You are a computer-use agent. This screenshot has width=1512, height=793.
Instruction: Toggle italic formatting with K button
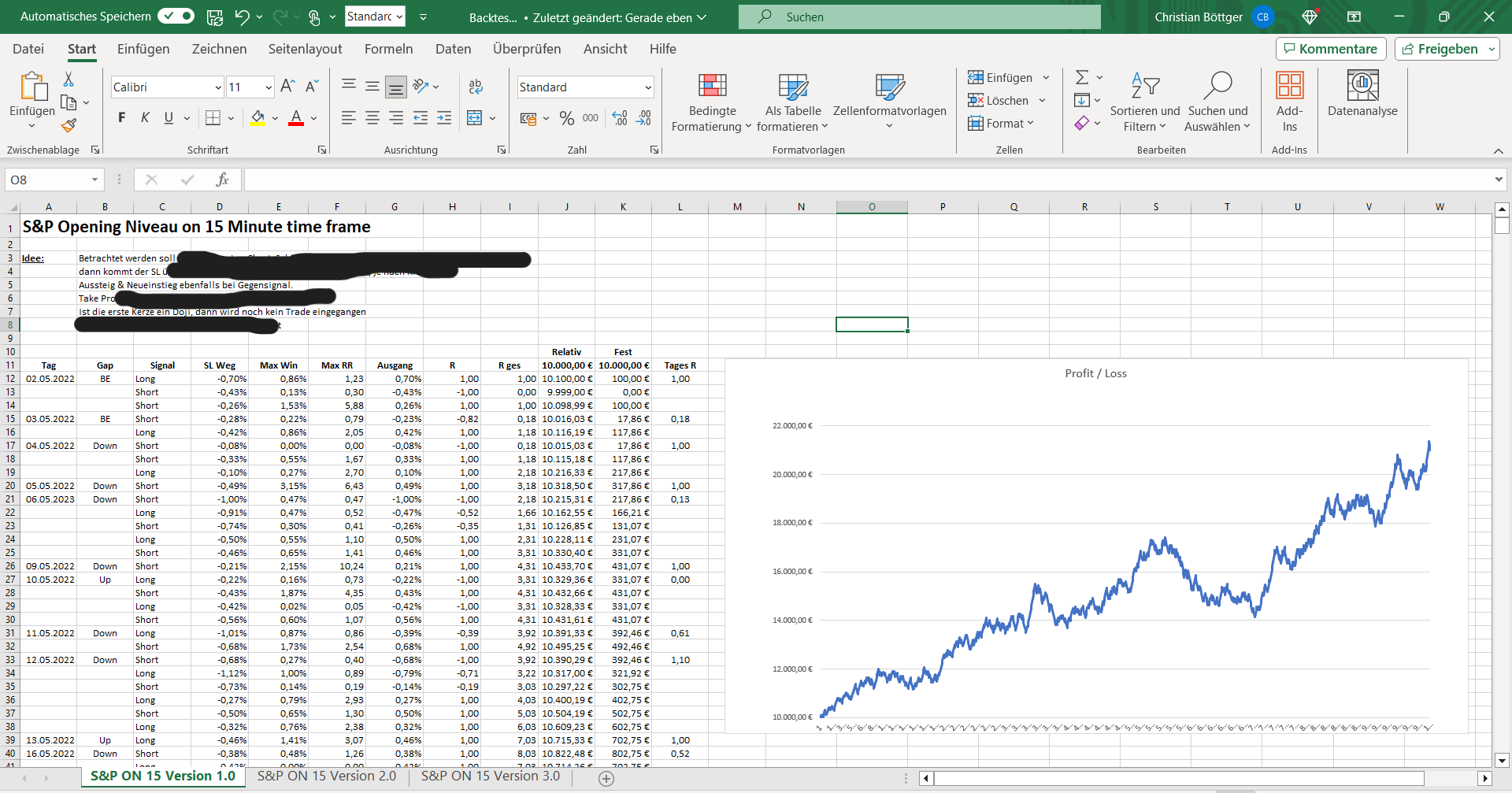click(145, 118)
